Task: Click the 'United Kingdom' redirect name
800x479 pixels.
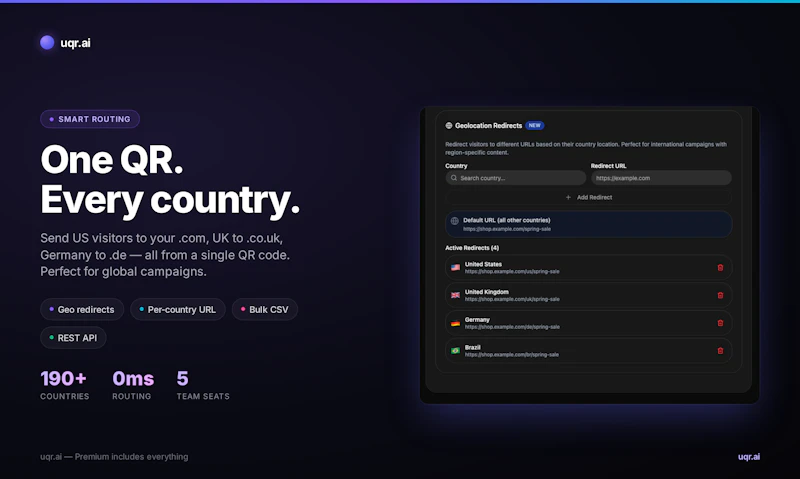Action: (487, 292)
